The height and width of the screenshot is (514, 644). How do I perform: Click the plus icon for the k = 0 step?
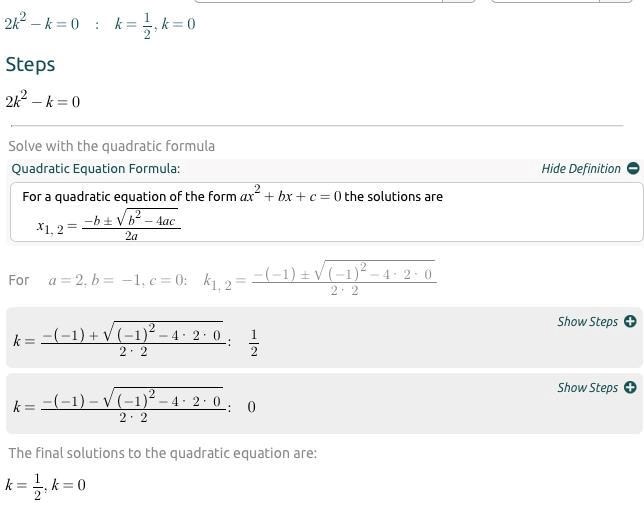pyautogui.click(x=630, y=388)
